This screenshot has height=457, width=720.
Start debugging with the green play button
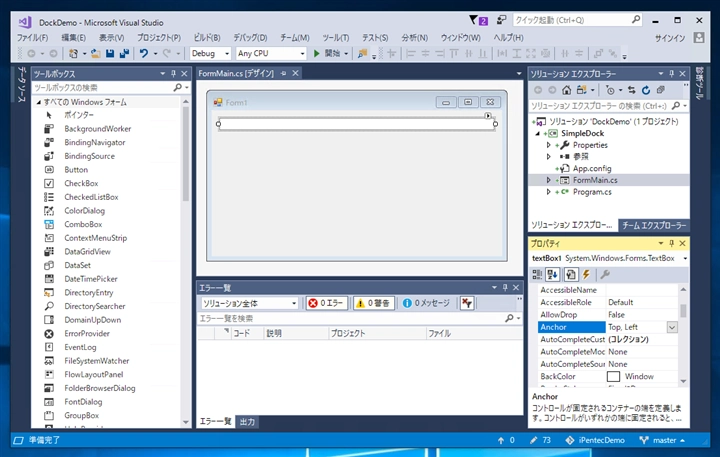coord(316,53)
